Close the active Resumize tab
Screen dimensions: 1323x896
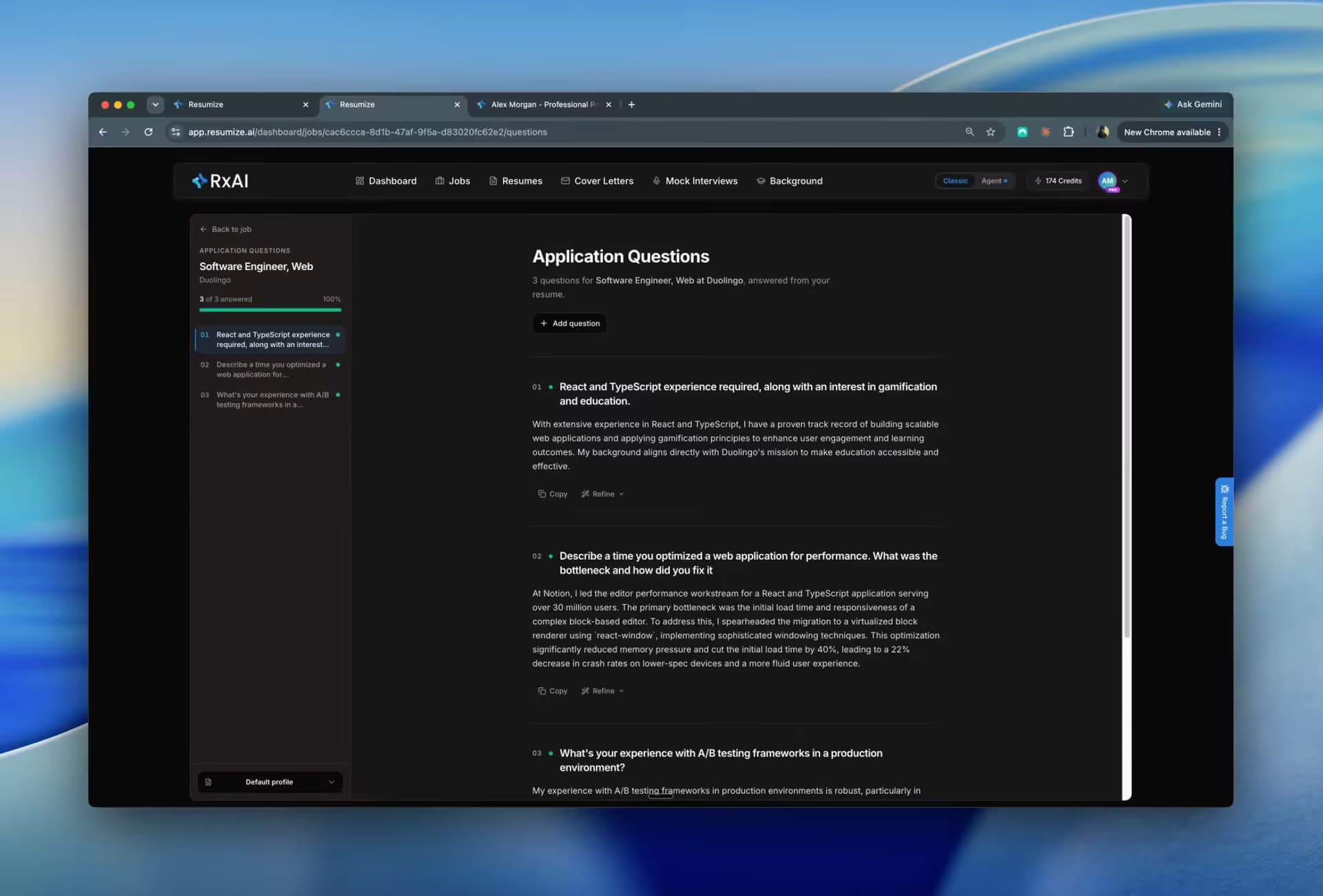[457, 105]
